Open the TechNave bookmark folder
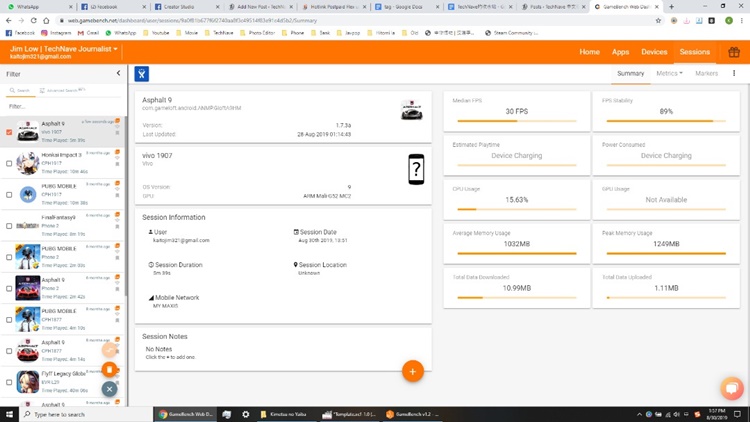This screenshot has height=422, width=750. (x=219, y=33)
